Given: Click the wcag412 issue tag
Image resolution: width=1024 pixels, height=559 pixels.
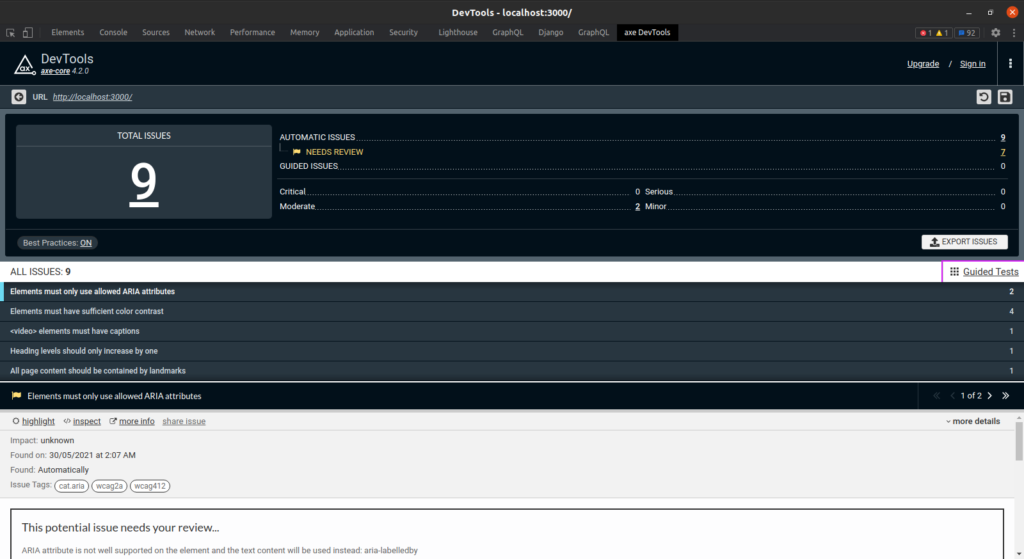Looking at the screenshot, I should [150, 486].
